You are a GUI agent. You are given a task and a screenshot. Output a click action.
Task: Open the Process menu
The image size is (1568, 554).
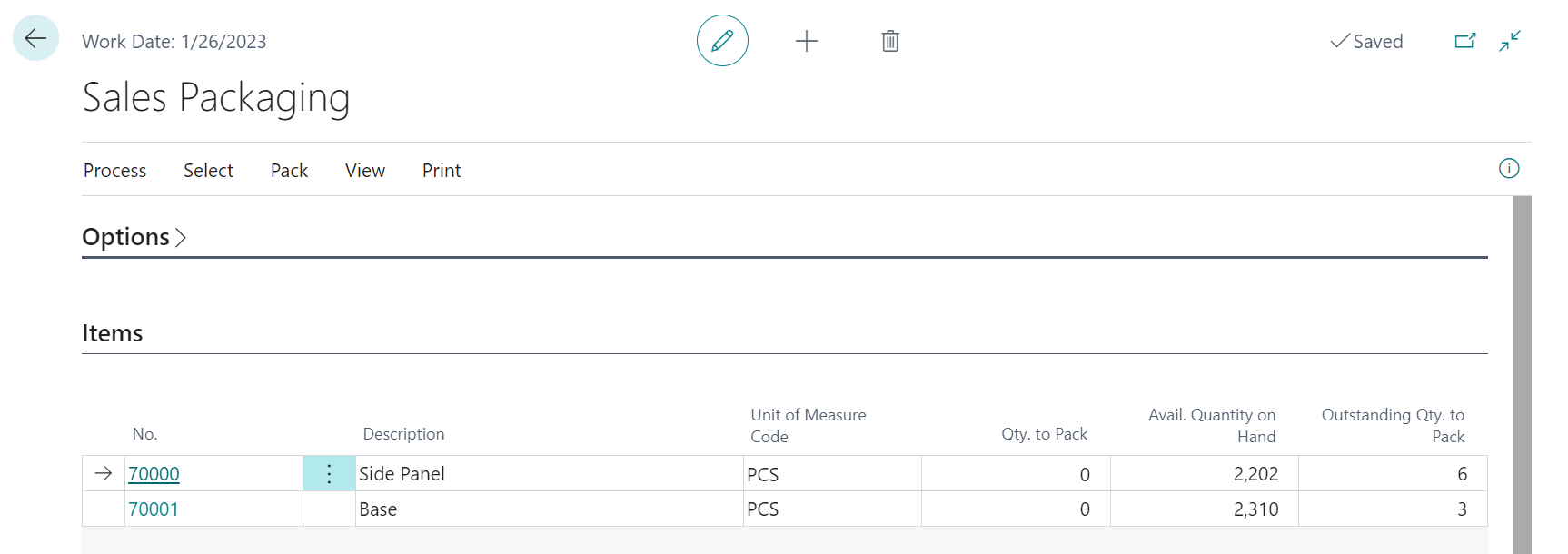[x=114, y=171]
